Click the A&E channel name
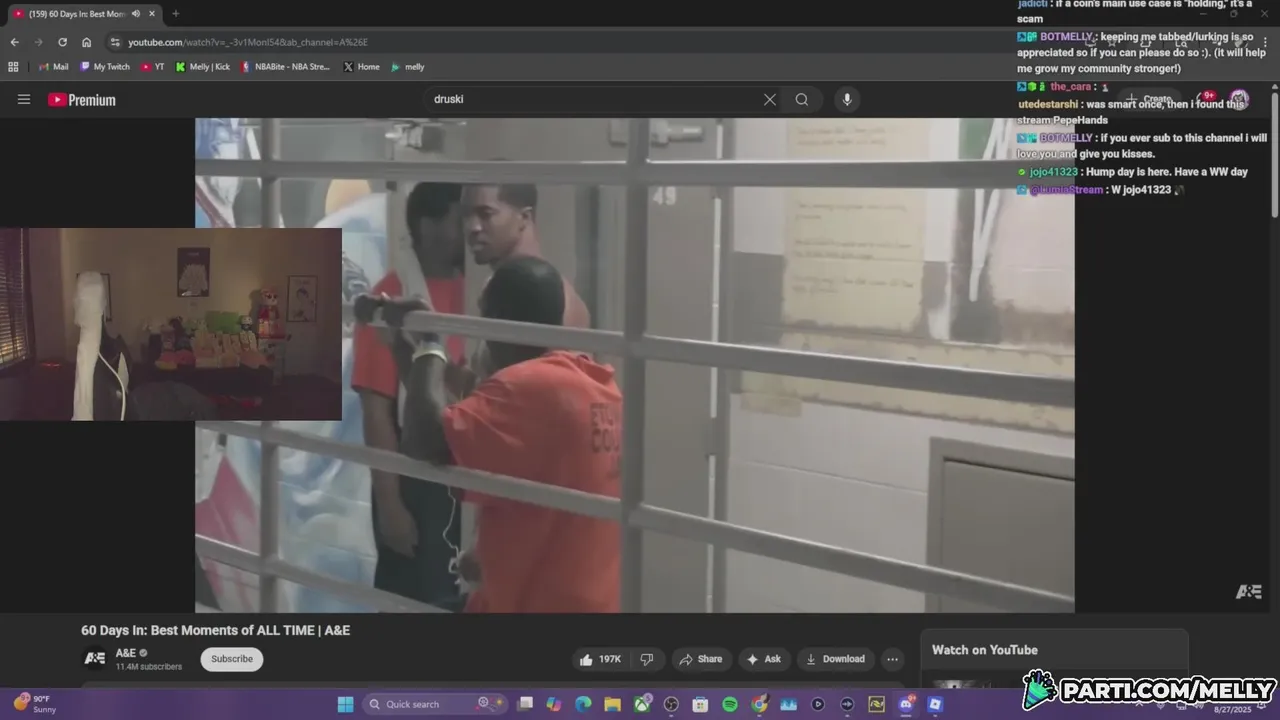The width and height of the screenshot is (1280, 720). point(126,653)
